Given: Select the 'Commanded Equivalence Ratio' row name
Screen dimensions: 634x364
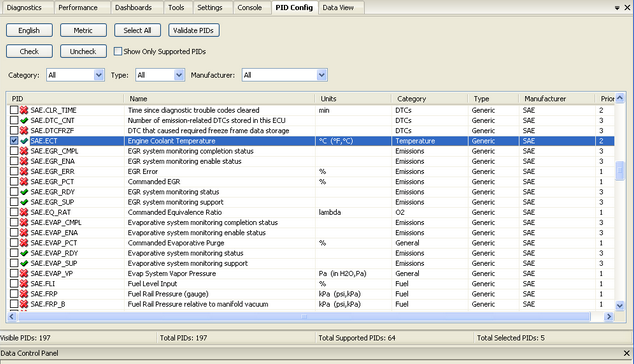Looking at the screenshot, I should [x=175, y=212].
